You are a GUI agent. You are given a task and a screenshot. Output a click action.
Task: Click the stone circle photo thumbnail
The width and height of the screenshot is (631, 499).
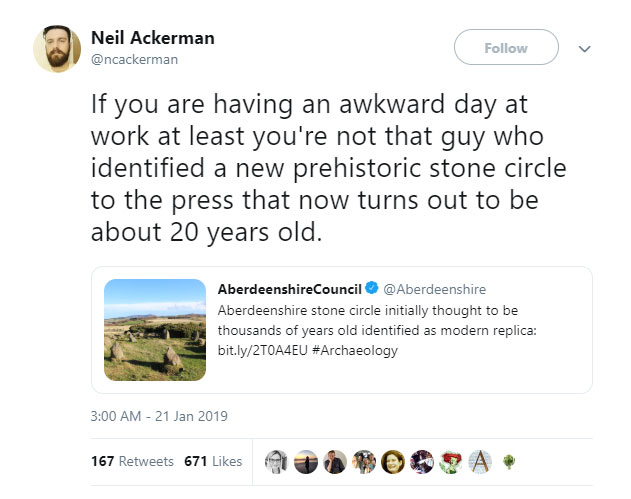[x=154, y=329]
